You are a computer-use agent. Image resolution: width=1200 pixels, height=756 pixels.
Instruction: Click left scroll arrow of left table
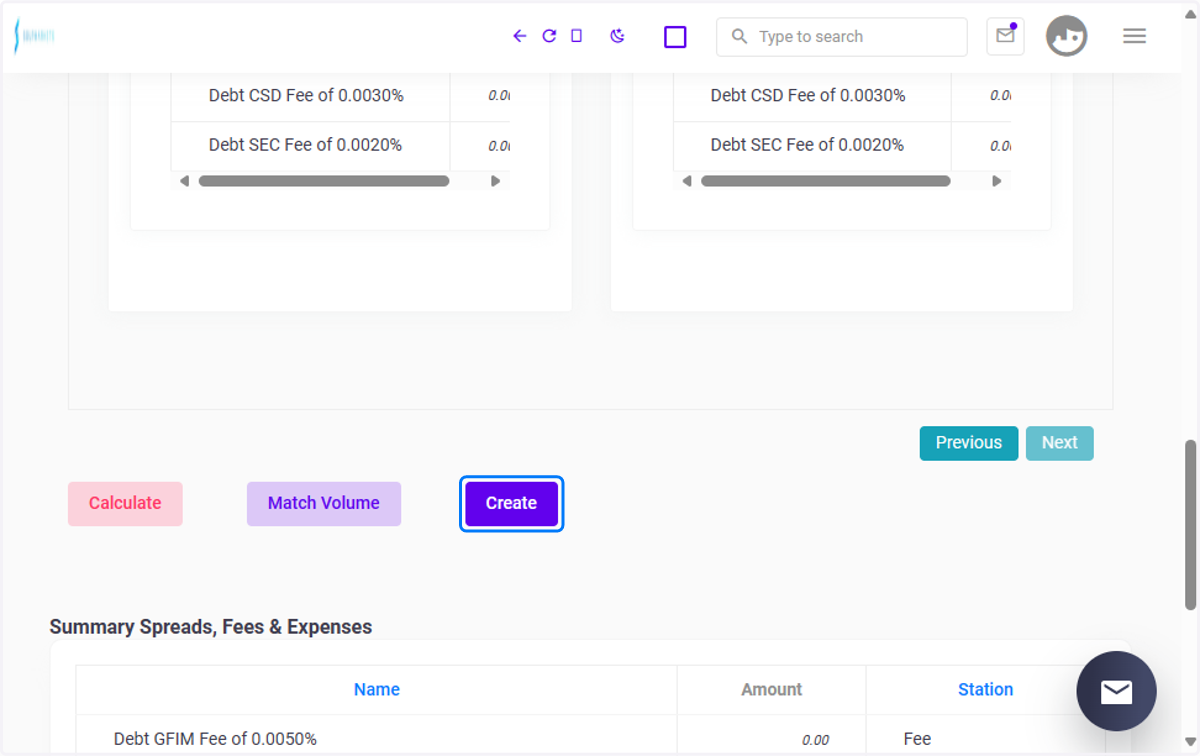[x=184, y=181]
